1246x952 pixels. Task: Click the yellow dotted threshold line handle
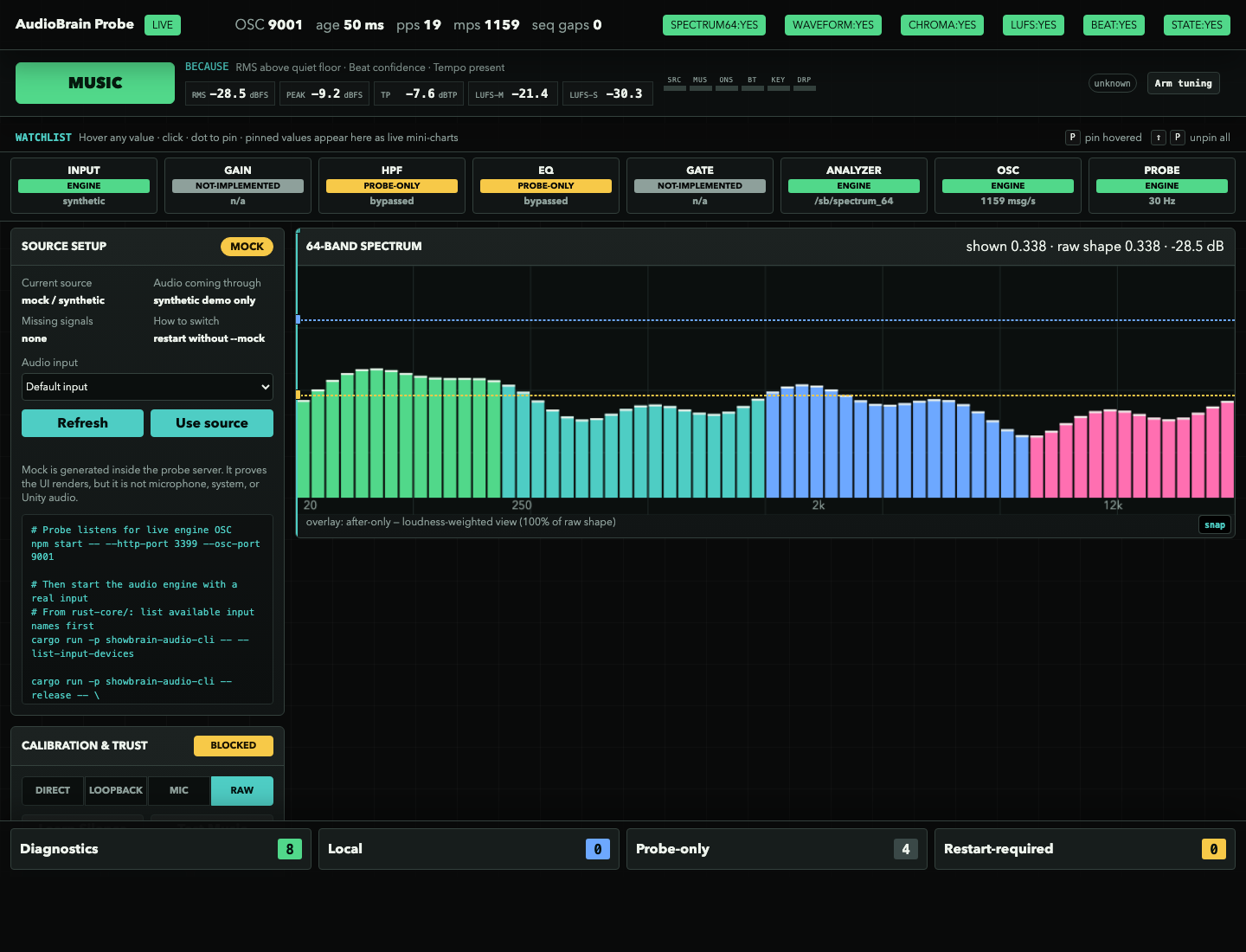(299, 395)
